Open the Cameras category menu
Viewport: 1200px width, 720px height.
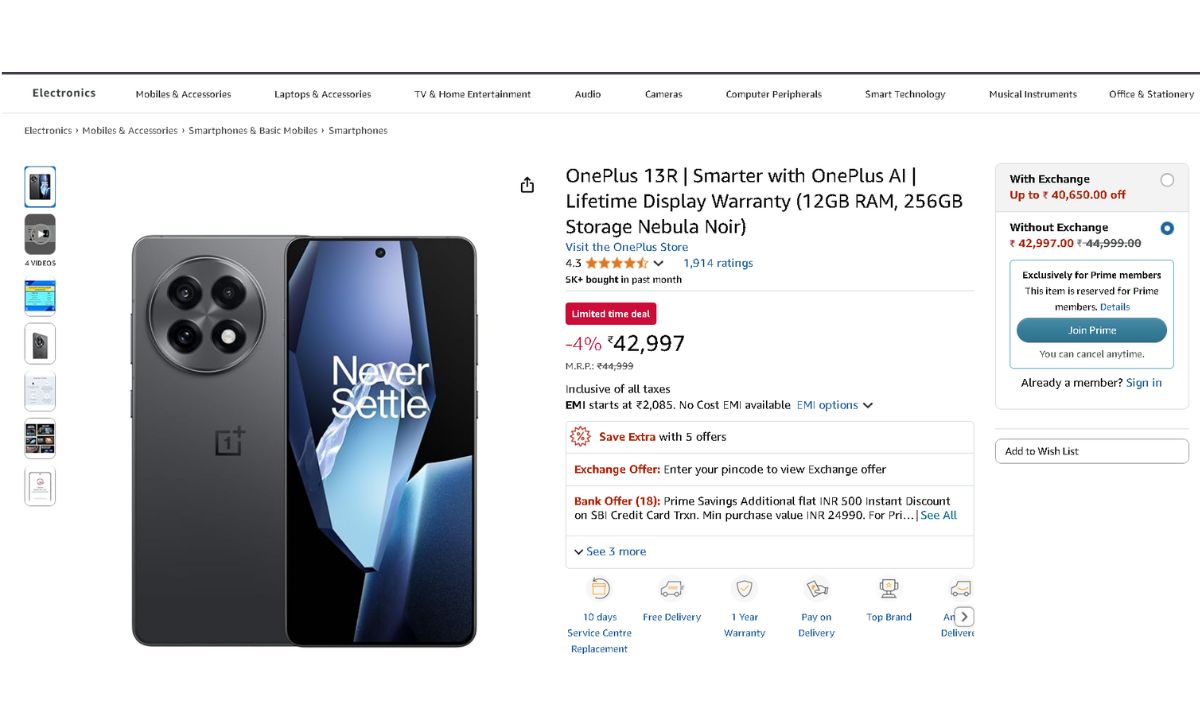point(663,94)
